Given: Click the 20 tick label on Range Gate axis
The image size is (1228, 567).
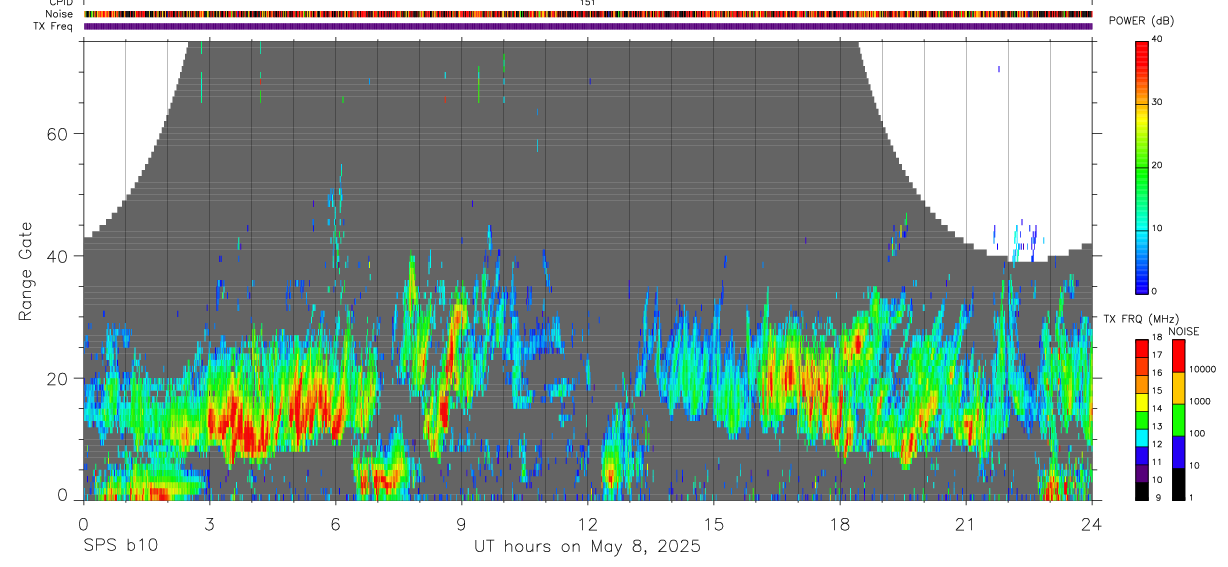Looking at the screenshot, I should click(58, 379).
